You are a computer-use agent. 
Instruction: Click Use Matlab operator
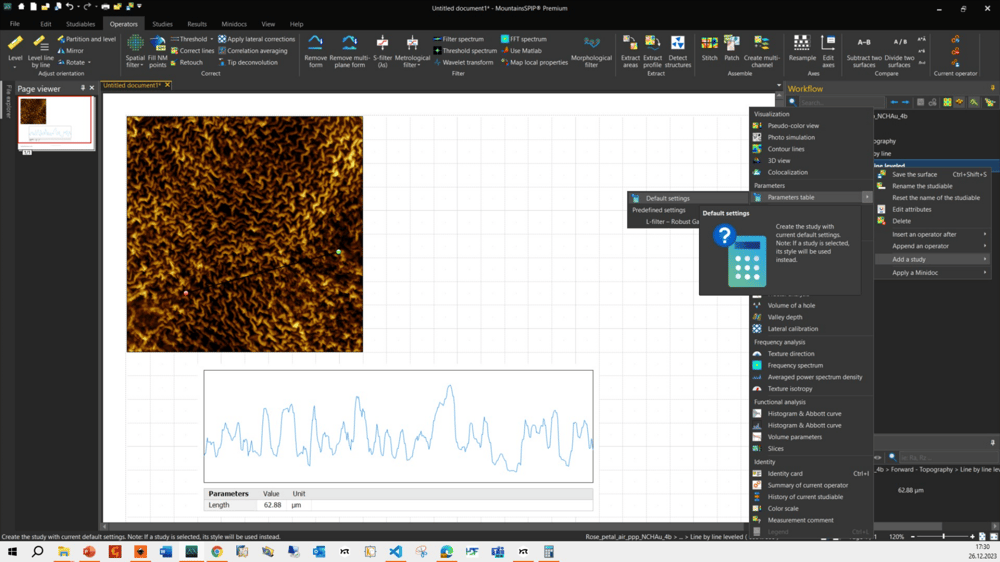[x=522, y=50]
